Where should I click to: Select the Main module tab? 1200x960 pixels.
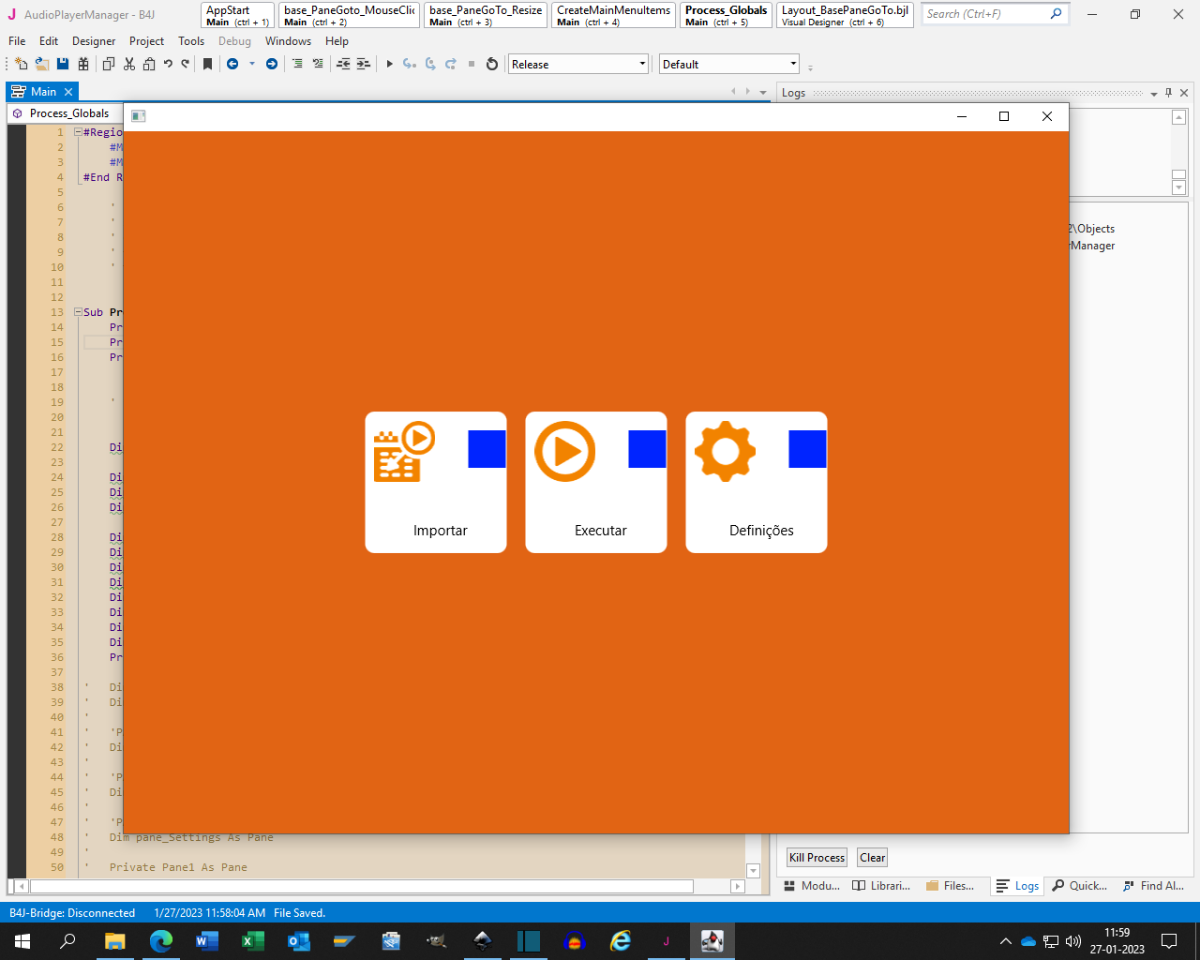(x=43, y=91)
